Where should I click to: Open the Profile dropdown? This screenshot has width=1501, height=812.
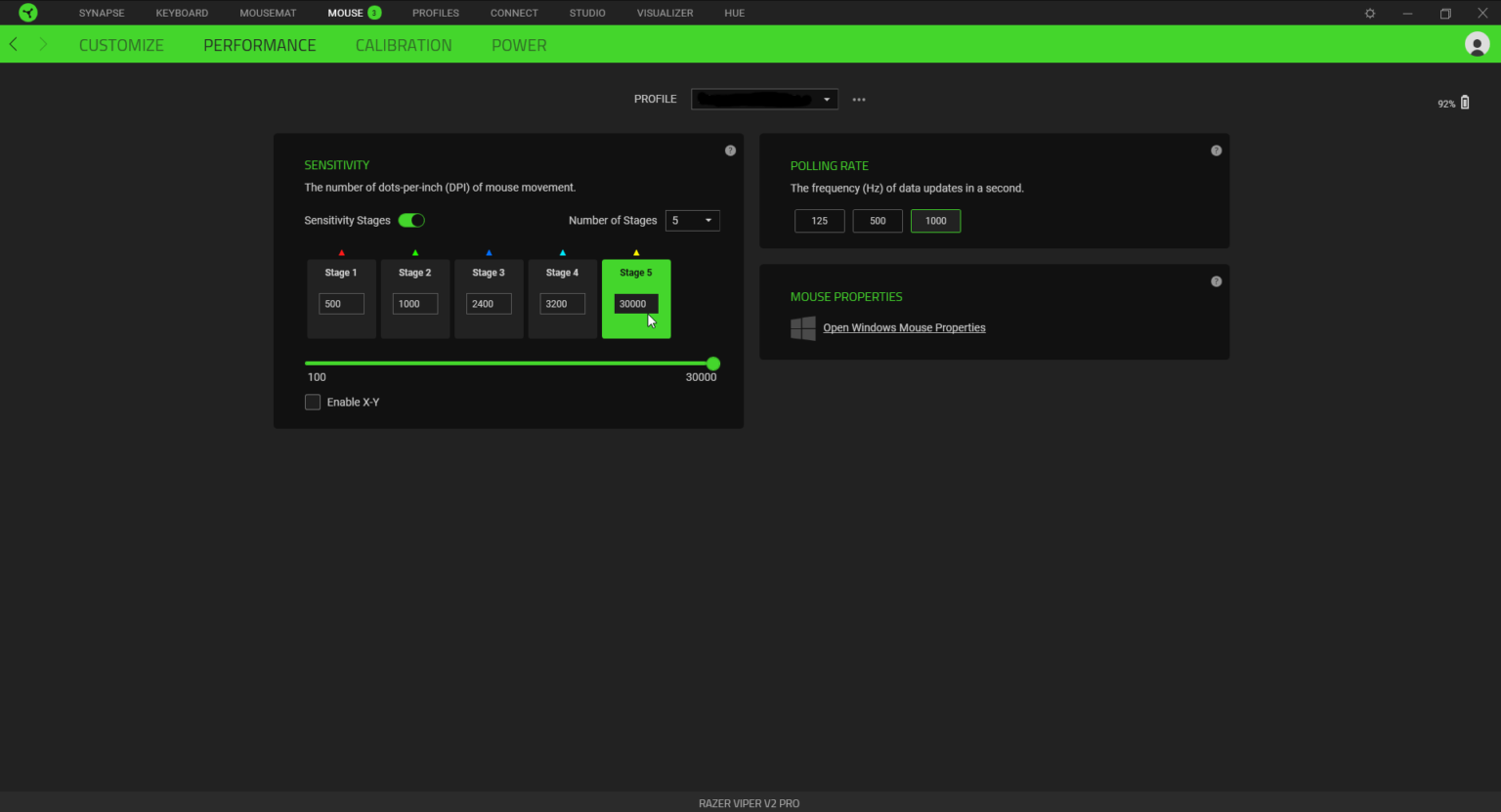click(x=764, y=100)
